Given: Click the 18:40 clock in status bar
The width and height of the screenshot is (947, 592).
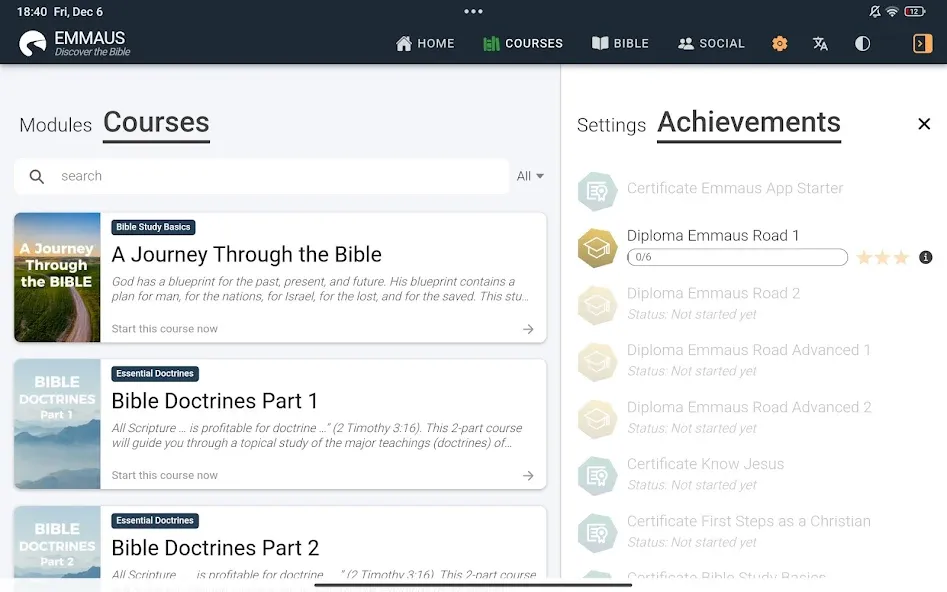Looking at the screenshot, I should [32, 11].
